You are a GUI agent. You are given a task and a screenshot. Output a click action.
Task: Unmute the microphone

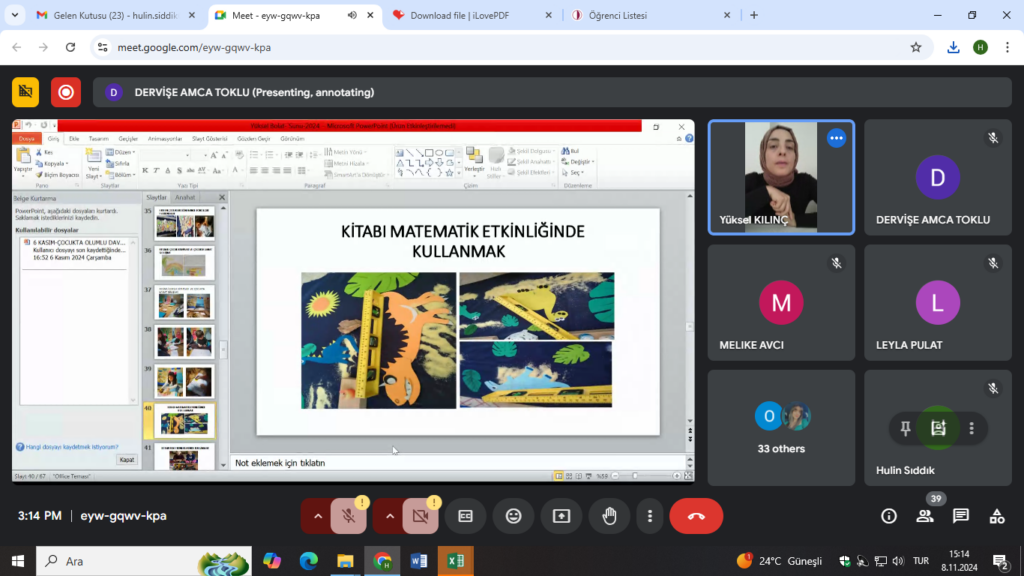(348, 516)
